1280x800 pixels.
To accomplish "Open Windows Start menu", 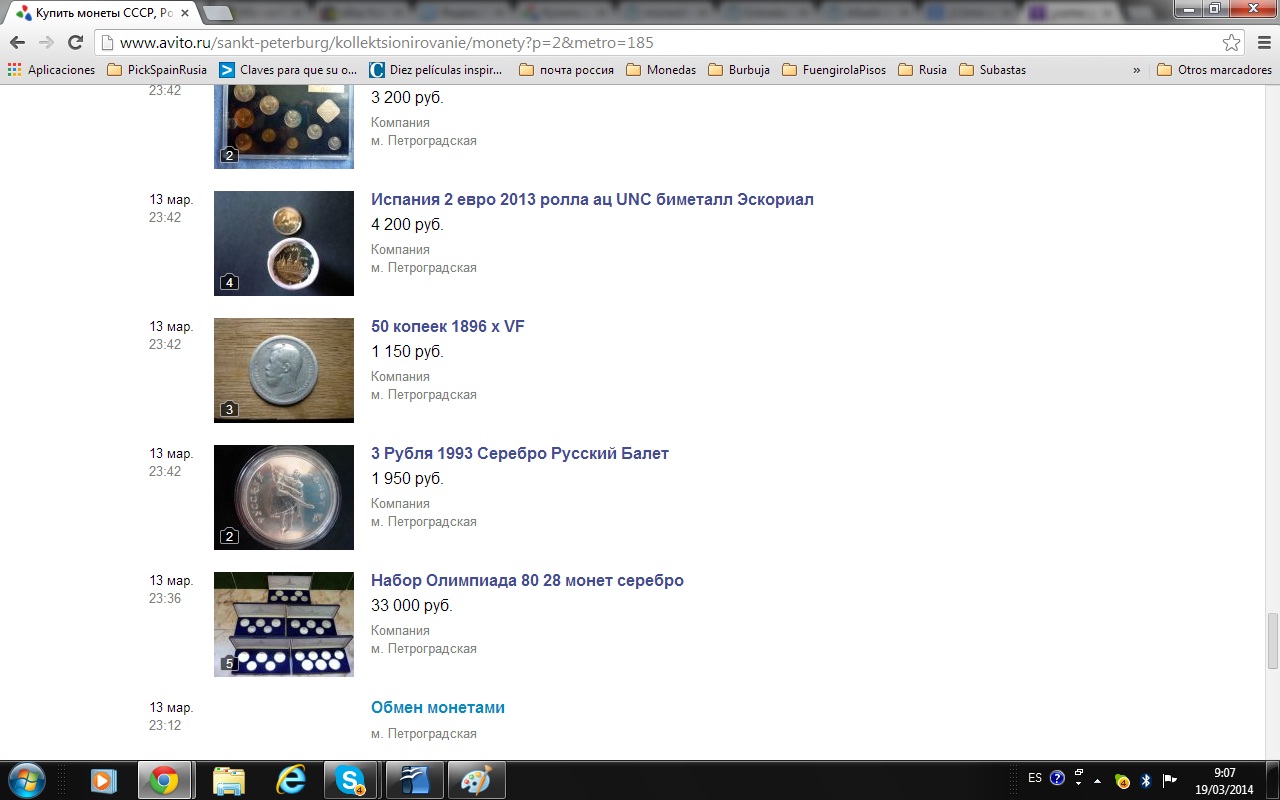I will pos(26,780).
